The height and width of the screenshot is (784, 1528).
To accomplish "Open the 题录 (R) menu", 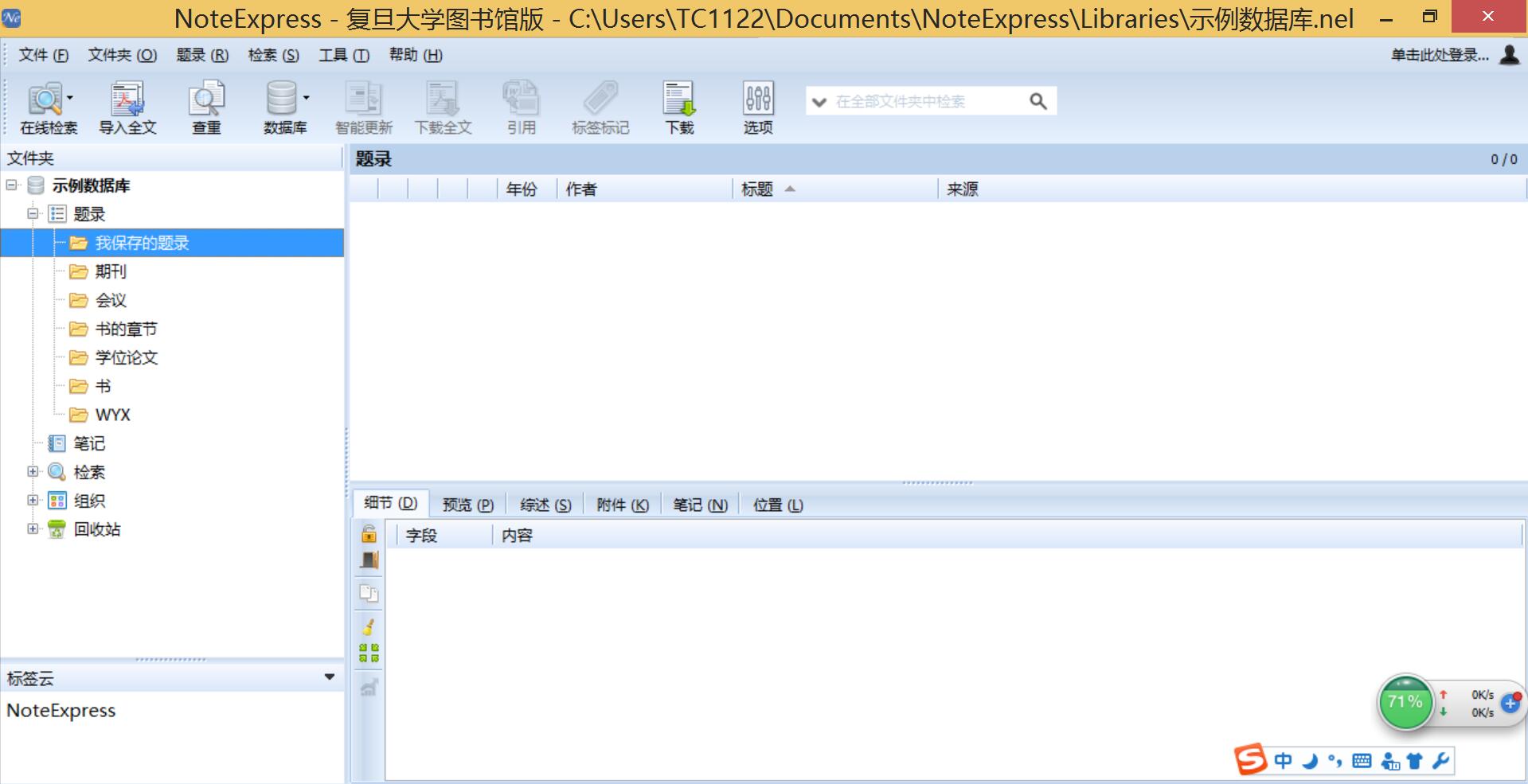I will (202, 55).
